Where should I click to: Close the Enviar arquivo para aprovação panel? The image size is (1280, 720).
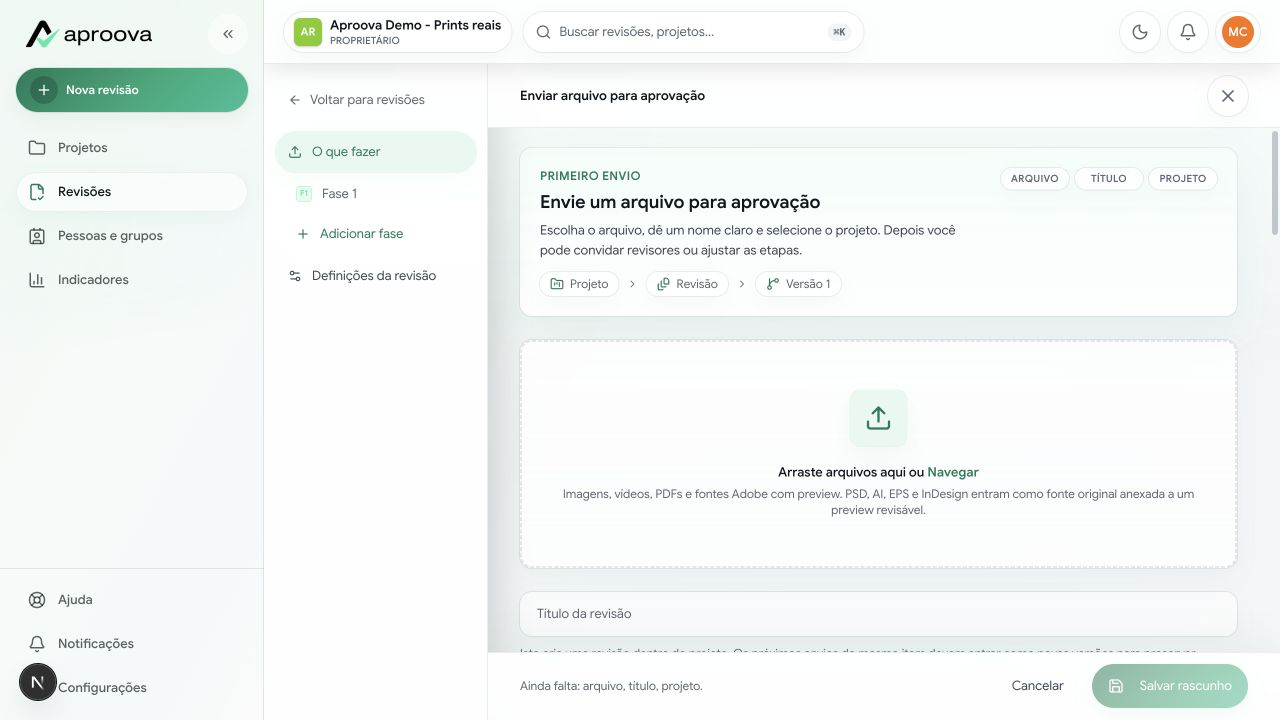[x=1228, y=96]
